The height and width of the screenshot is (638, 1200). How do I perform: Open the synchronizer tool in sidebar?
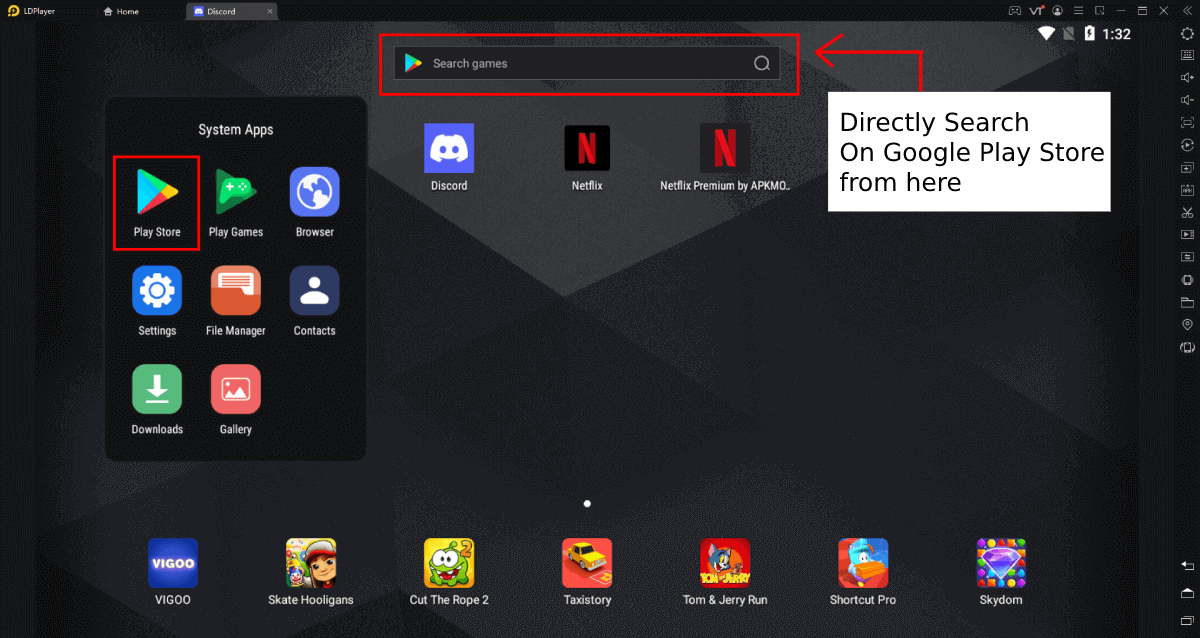[x=1187, y=257]
